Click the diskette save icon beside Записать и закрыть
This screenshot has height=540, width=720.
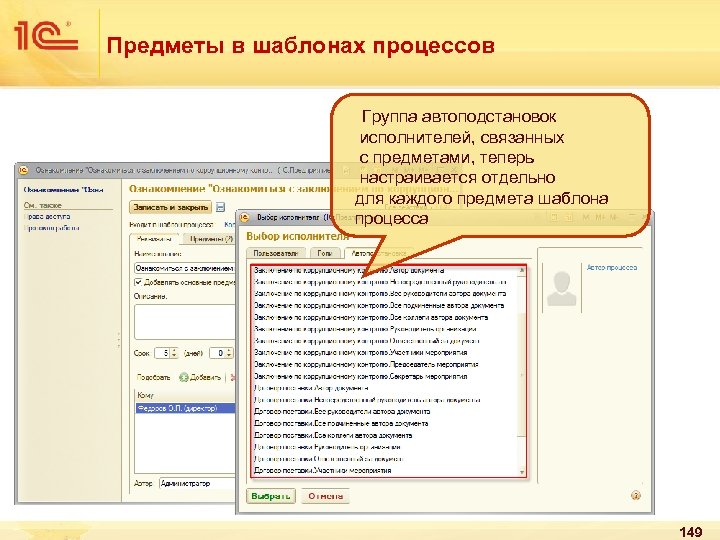(220, 207)
